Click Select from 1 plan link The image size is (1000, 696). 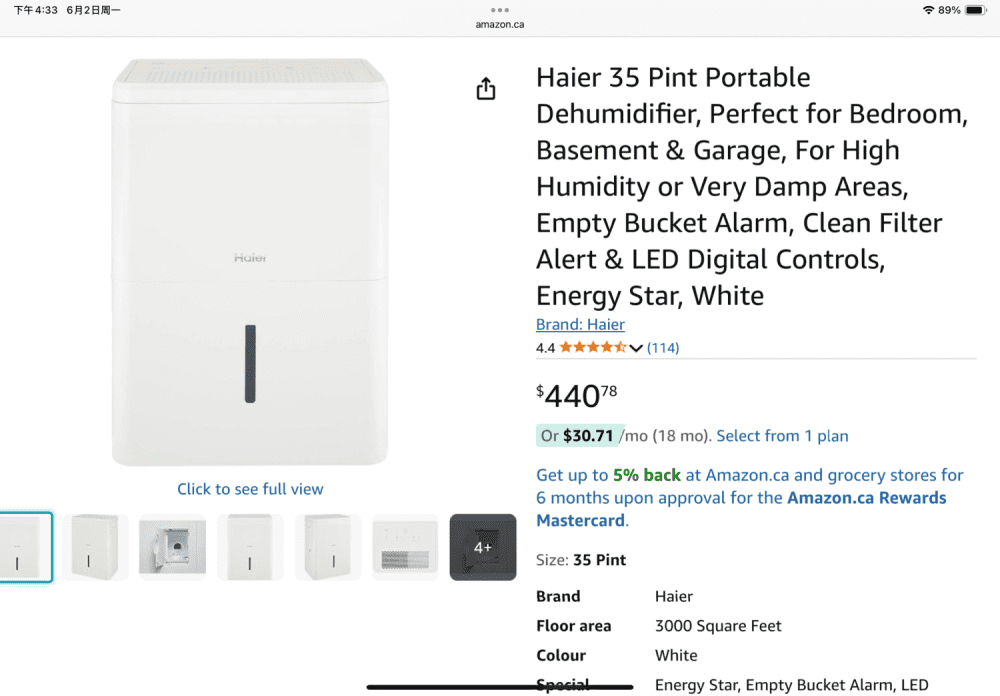tap(782, 436)
